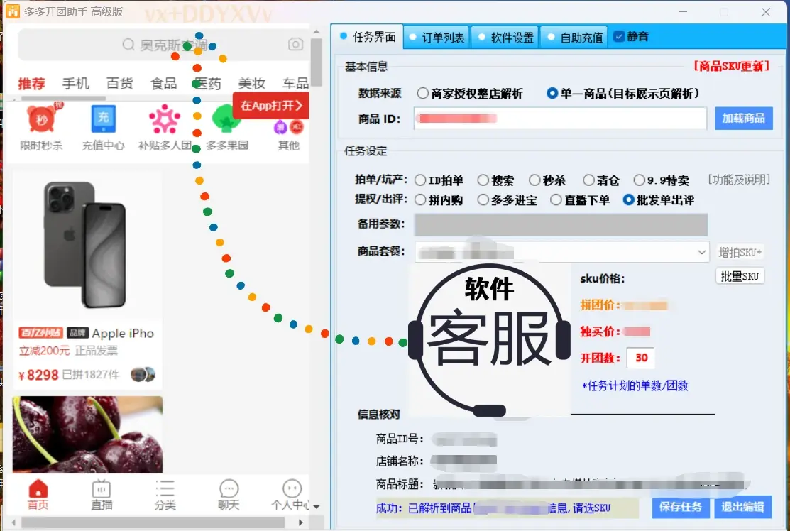Screen dimensions: 792x532
Task: Open 限时秒杀 flash sale icon
Action: click(40, 121)
